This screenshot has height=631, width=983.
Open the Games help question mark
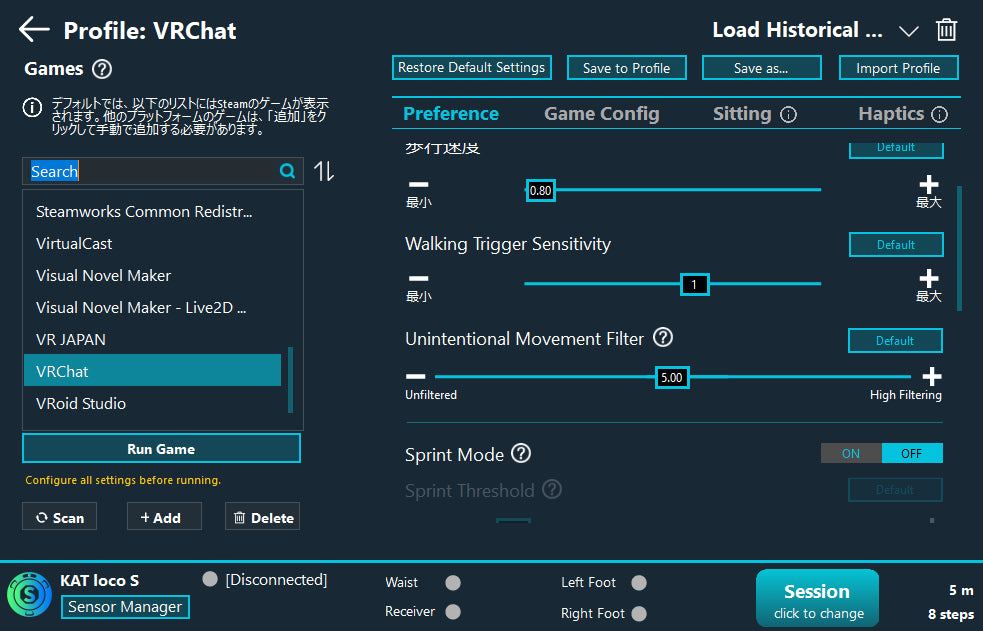[101, 69]
